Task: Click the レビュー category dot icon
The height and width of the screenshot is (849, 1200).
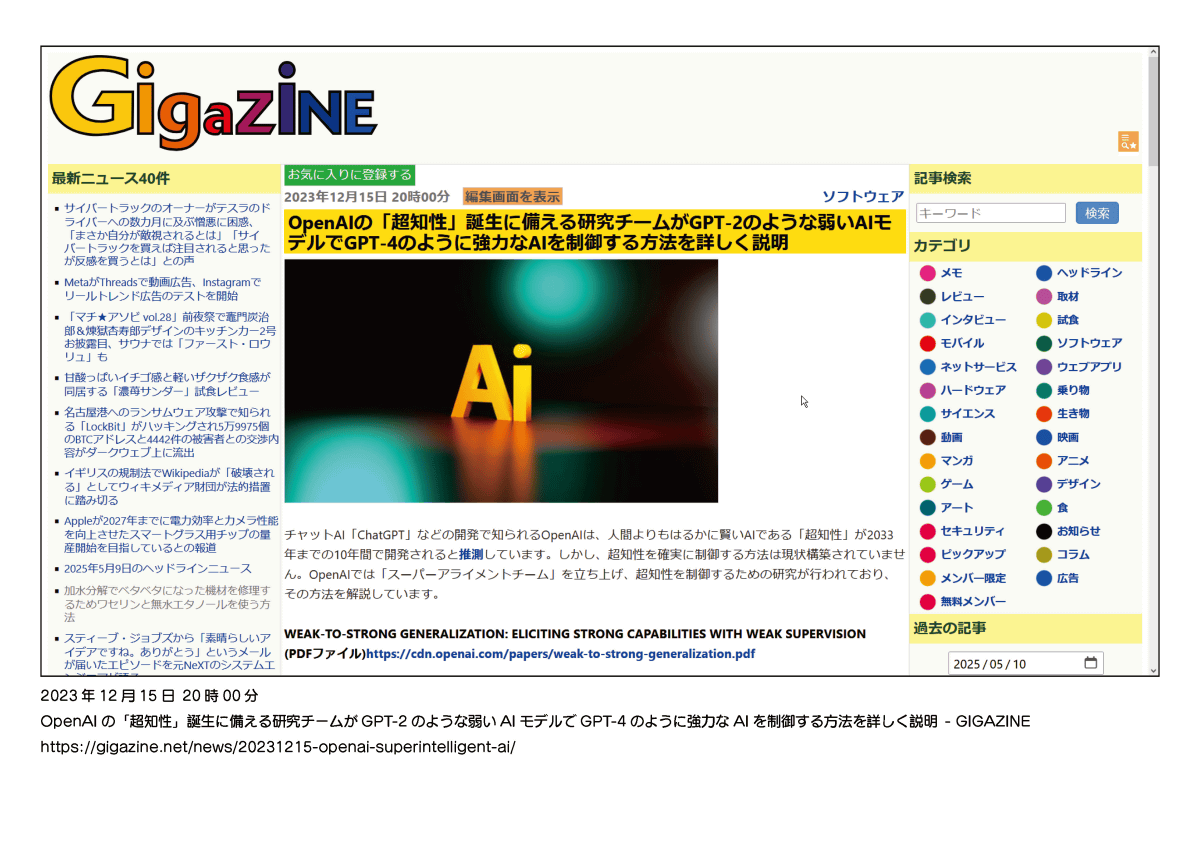Action: pyautogui.click(x=928, y=297)
